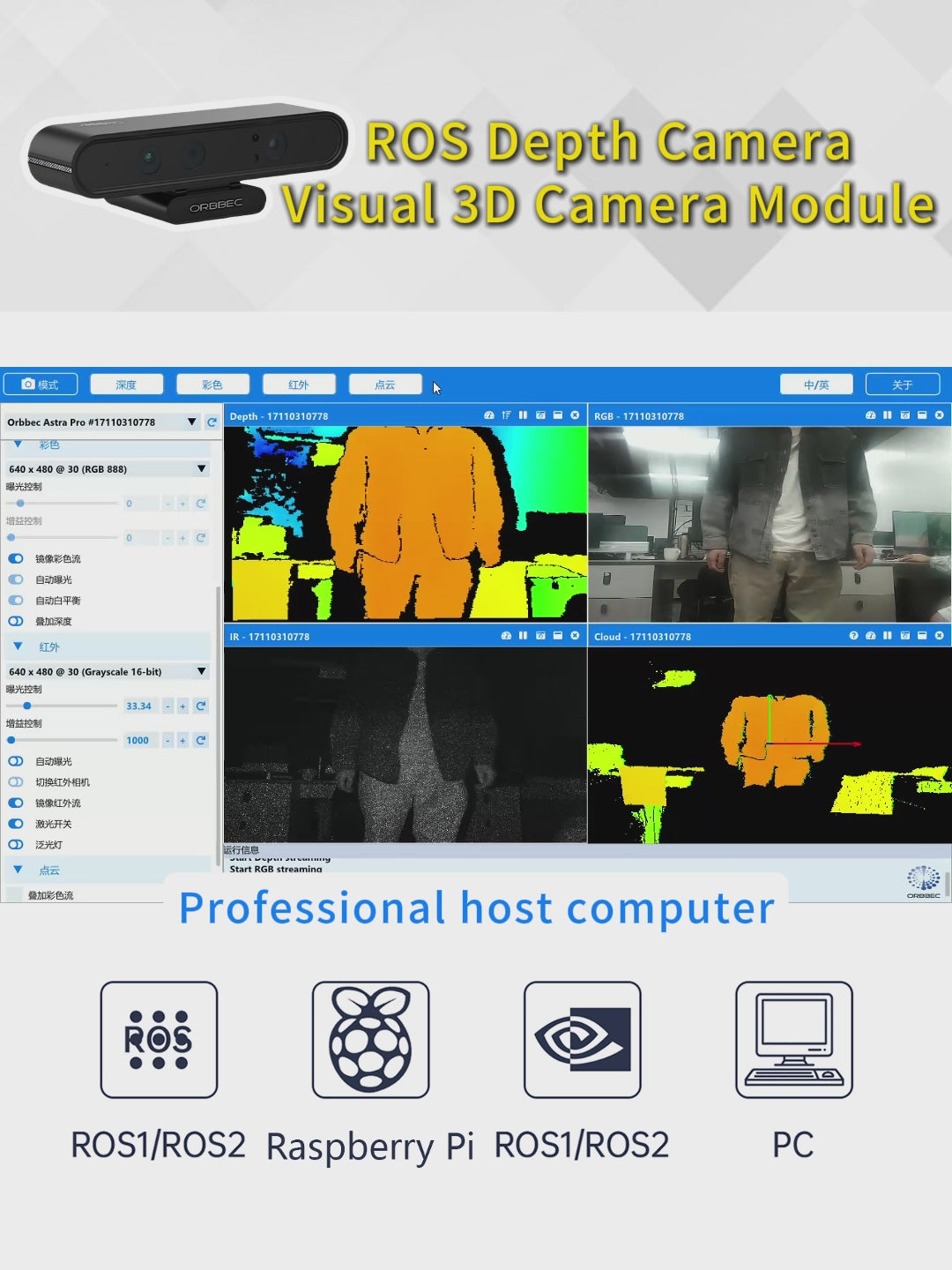Screen dimensions: 952x1270
Task: Pause the Depth stream panel
Action: (523, 415)
